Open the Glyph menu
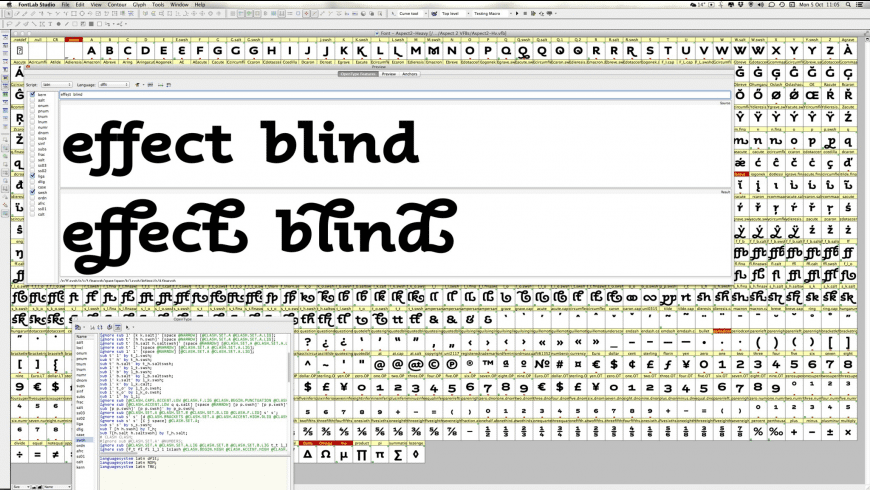Viewport: 870px width, 490px height. (139, 4)
